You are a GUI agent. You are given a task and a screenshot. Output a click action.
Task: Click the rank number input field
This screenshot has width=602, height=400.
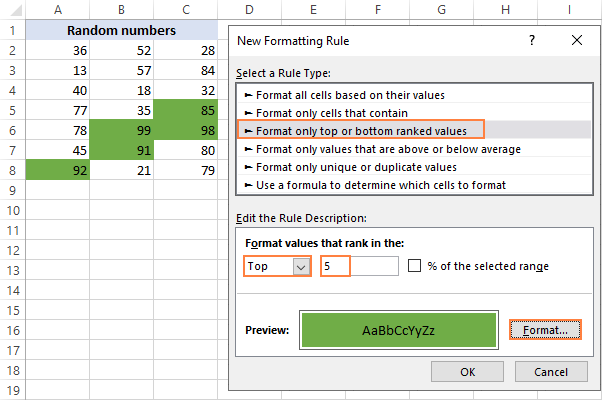[360, 267]
